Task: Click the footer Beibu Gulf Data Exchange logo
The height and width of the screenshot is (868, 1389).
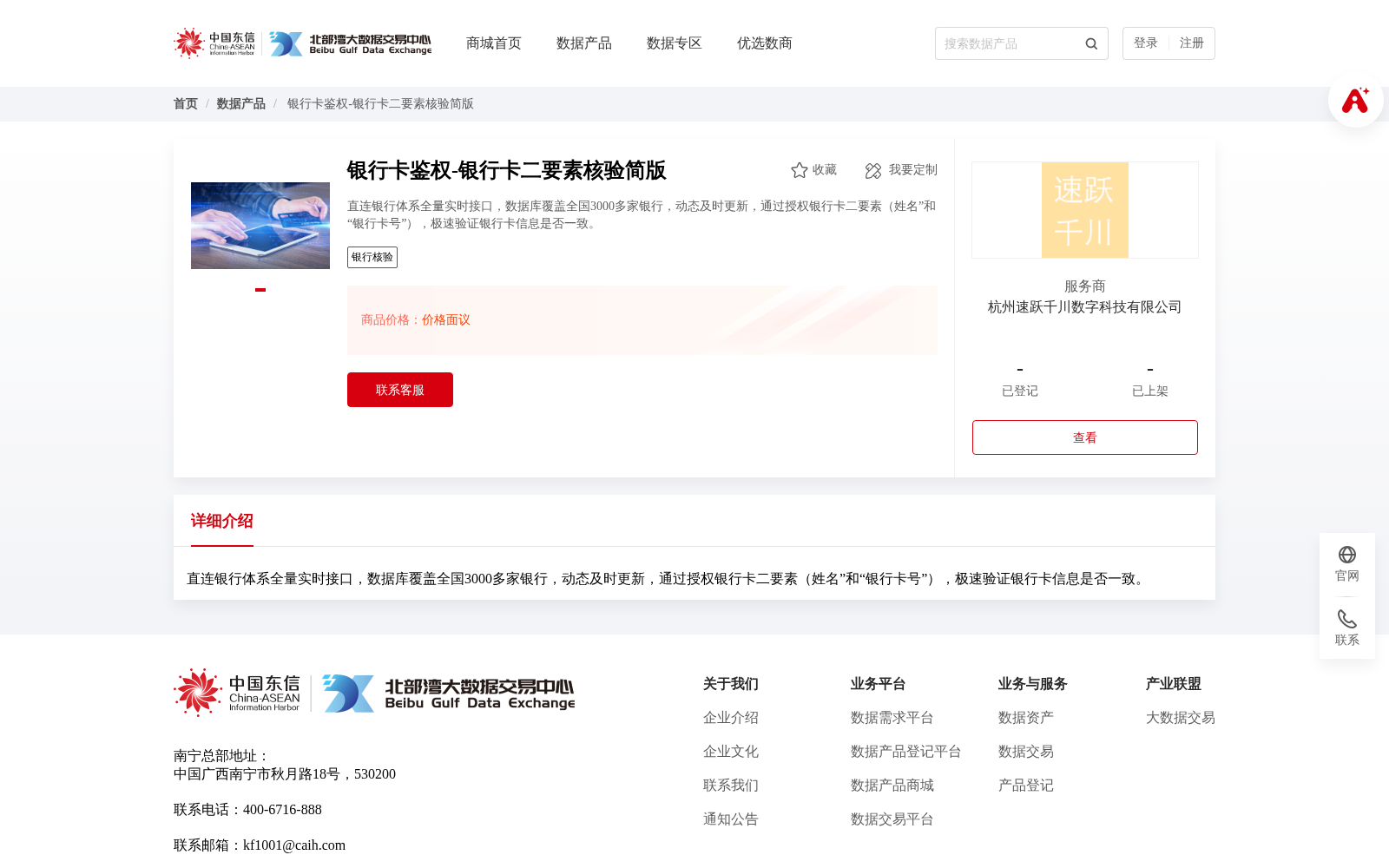Action: (449, 694)
